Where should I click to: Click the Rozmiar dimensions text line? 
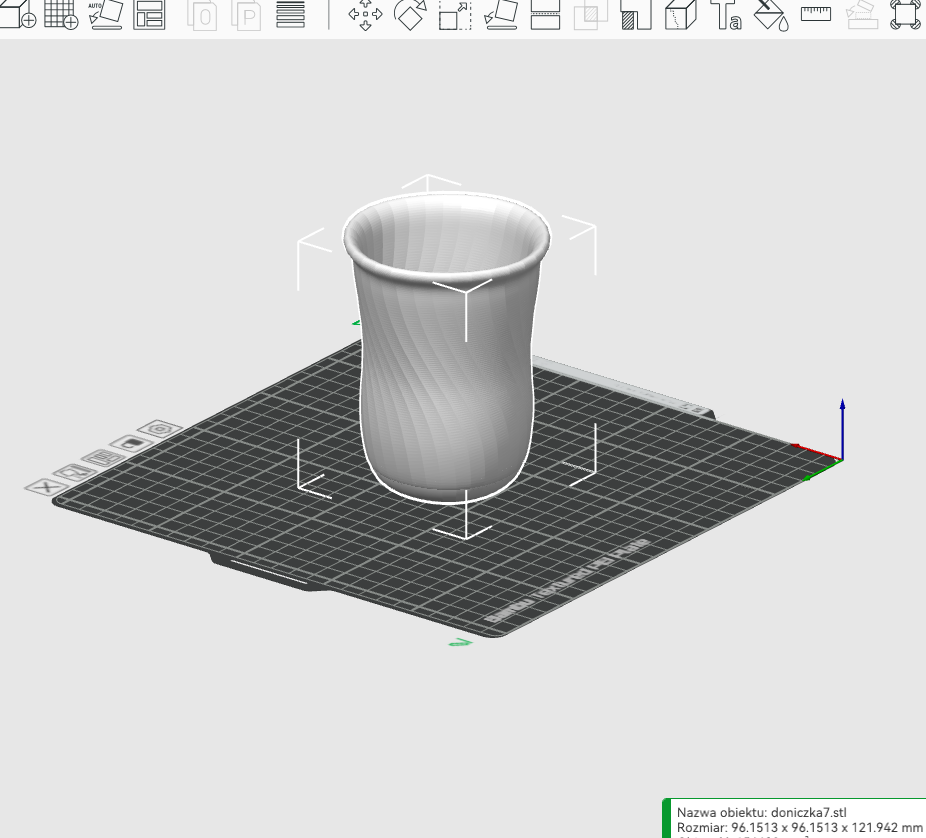799,827
